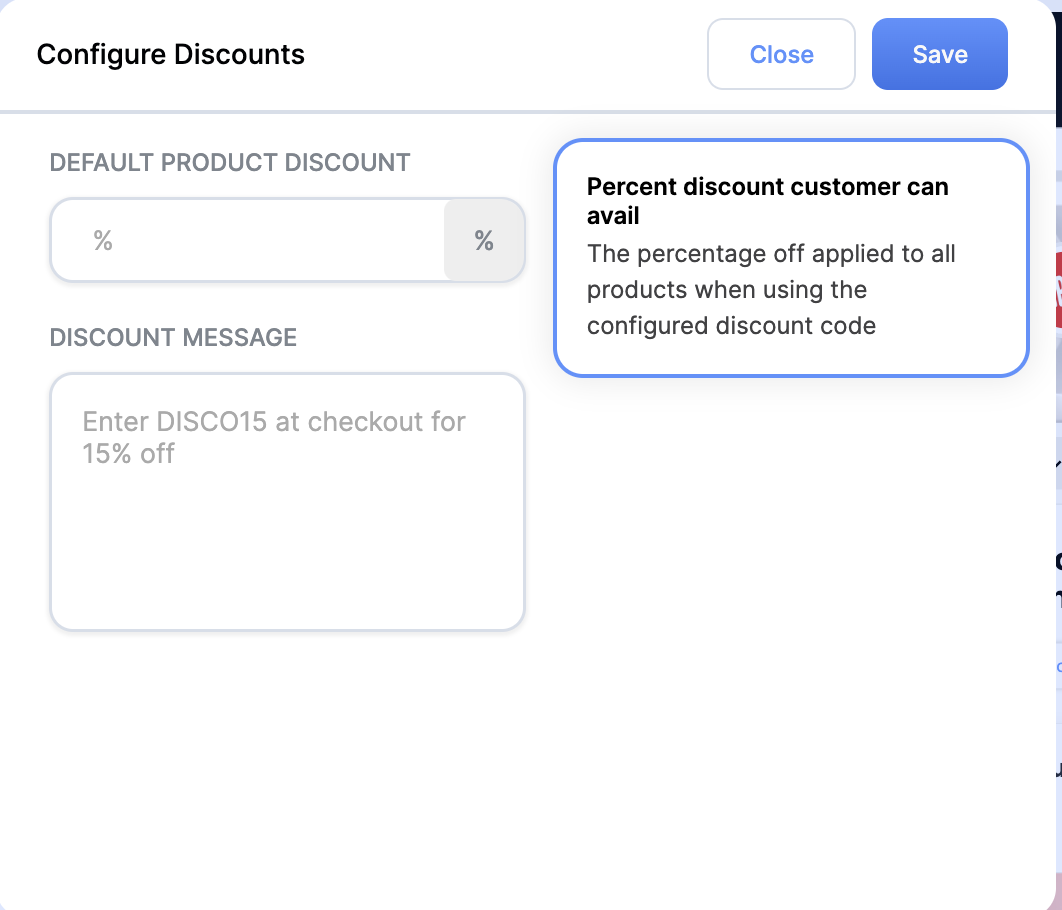Screen dimensions: 1062x910
Task: Click into the discount message text area
Action: [288, 502]
